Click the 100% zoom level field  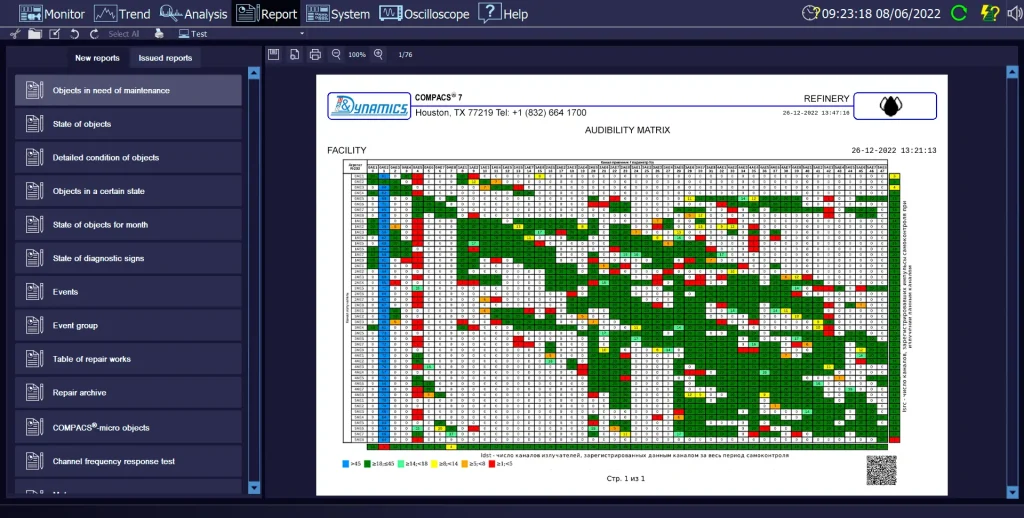coord(357,55)
